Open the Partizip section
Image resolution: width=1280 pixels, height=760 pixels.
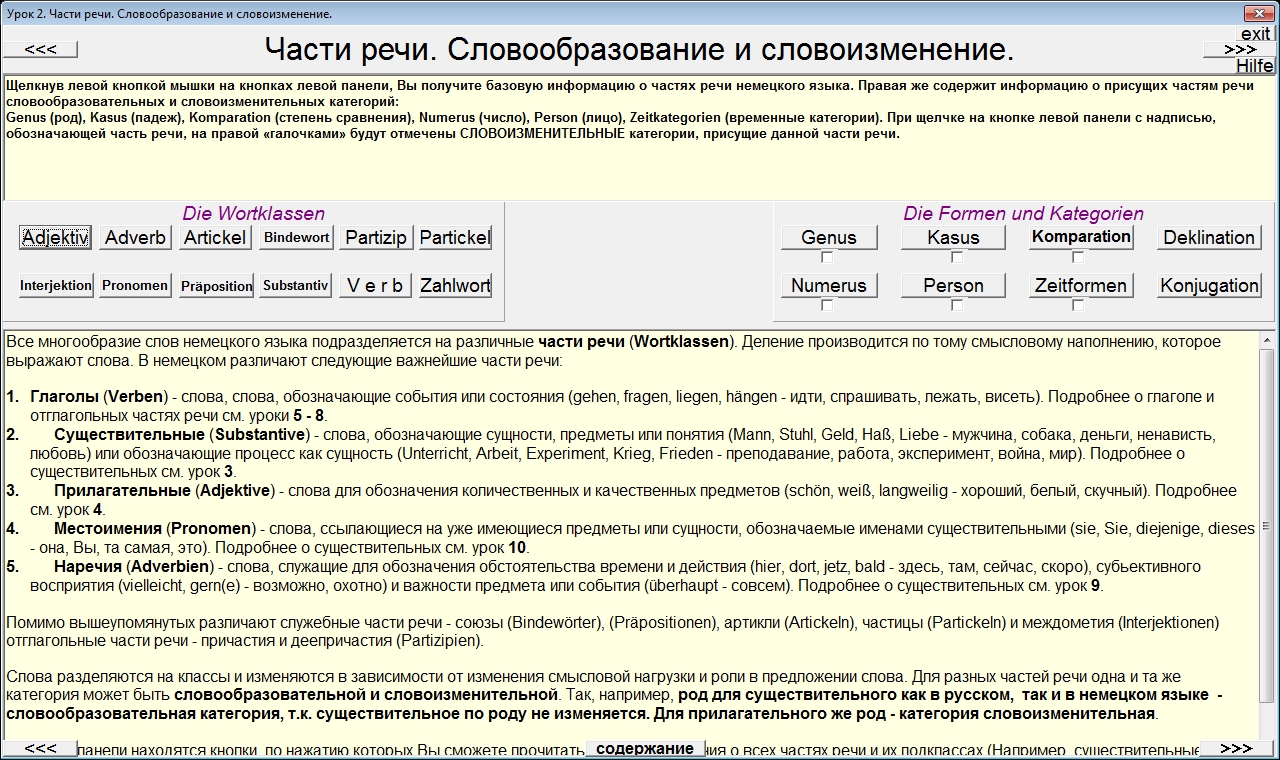pyautogui.click(x=376, y=237)
